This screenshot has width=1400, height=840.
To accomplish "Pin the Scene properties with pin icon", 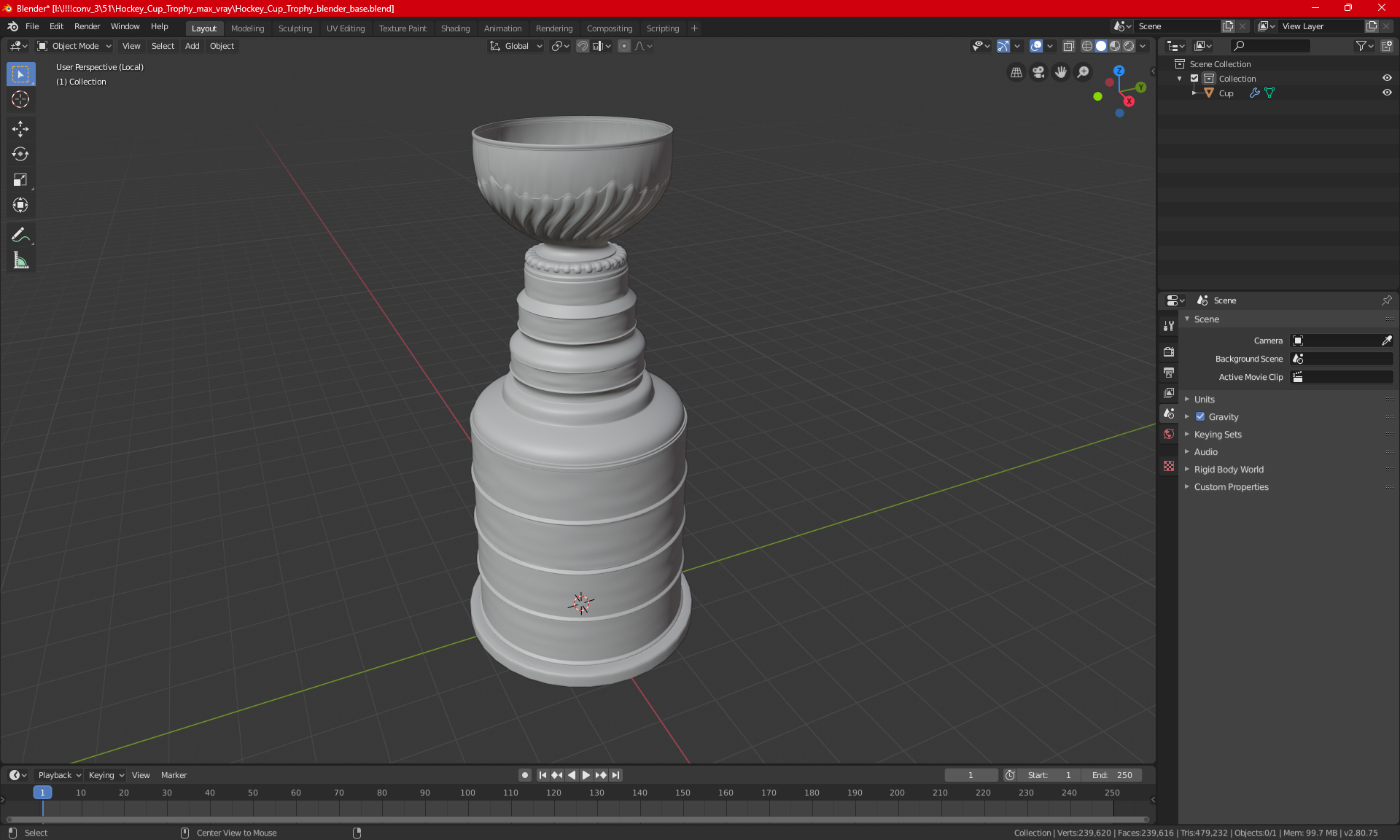I will click(x=1386, y=300).
